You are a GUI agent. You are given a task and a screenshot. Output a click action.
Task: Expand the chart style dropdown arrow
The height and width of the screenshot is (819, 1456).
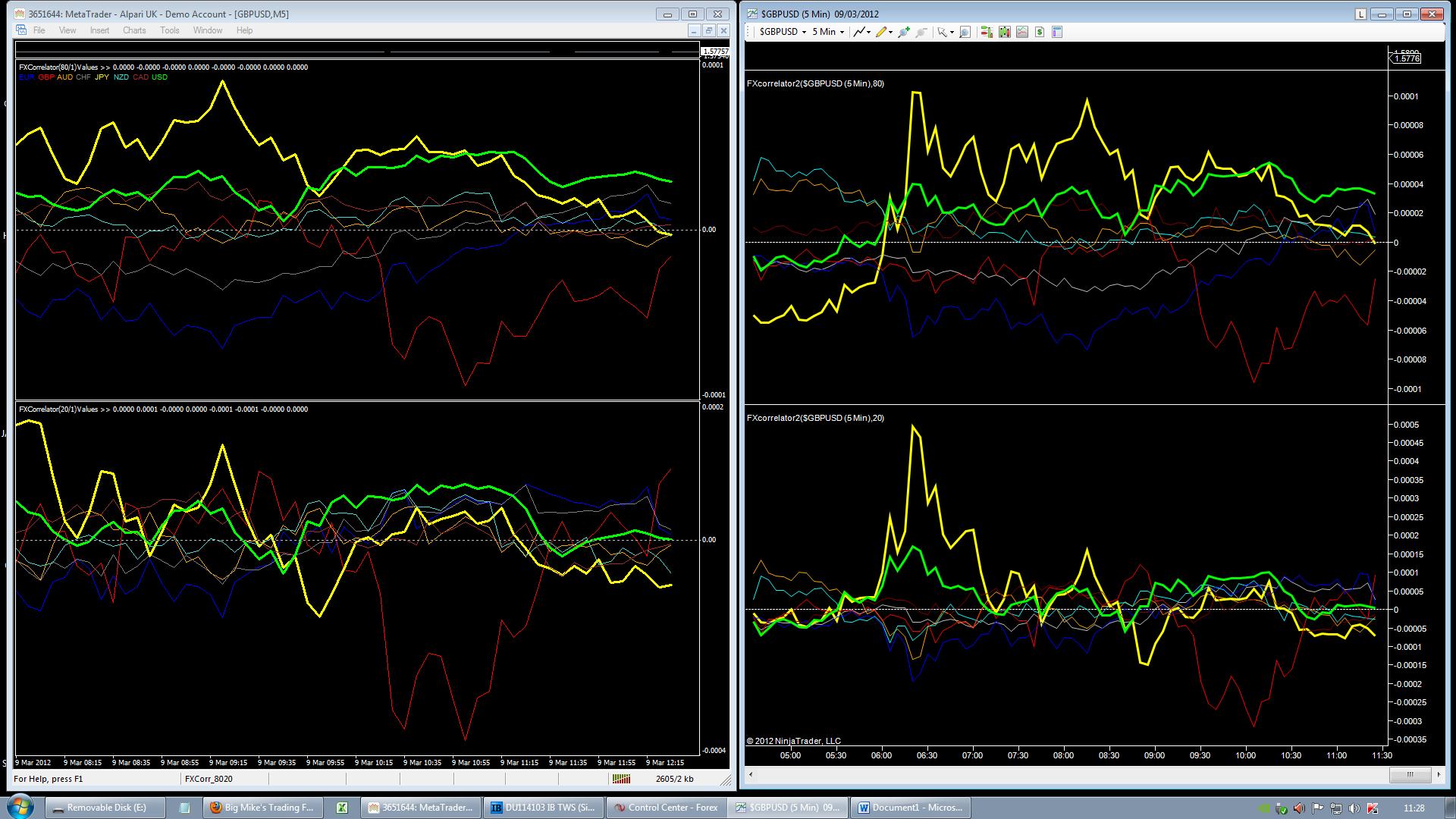pyautogui.click(x=869, y=33)
